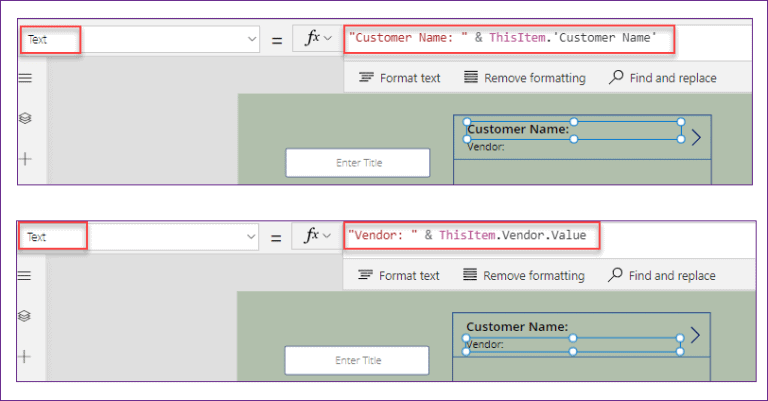Expand the Text property dropdown above the Customer Name formula
The image size is (768, 401).
coord(251,40)
